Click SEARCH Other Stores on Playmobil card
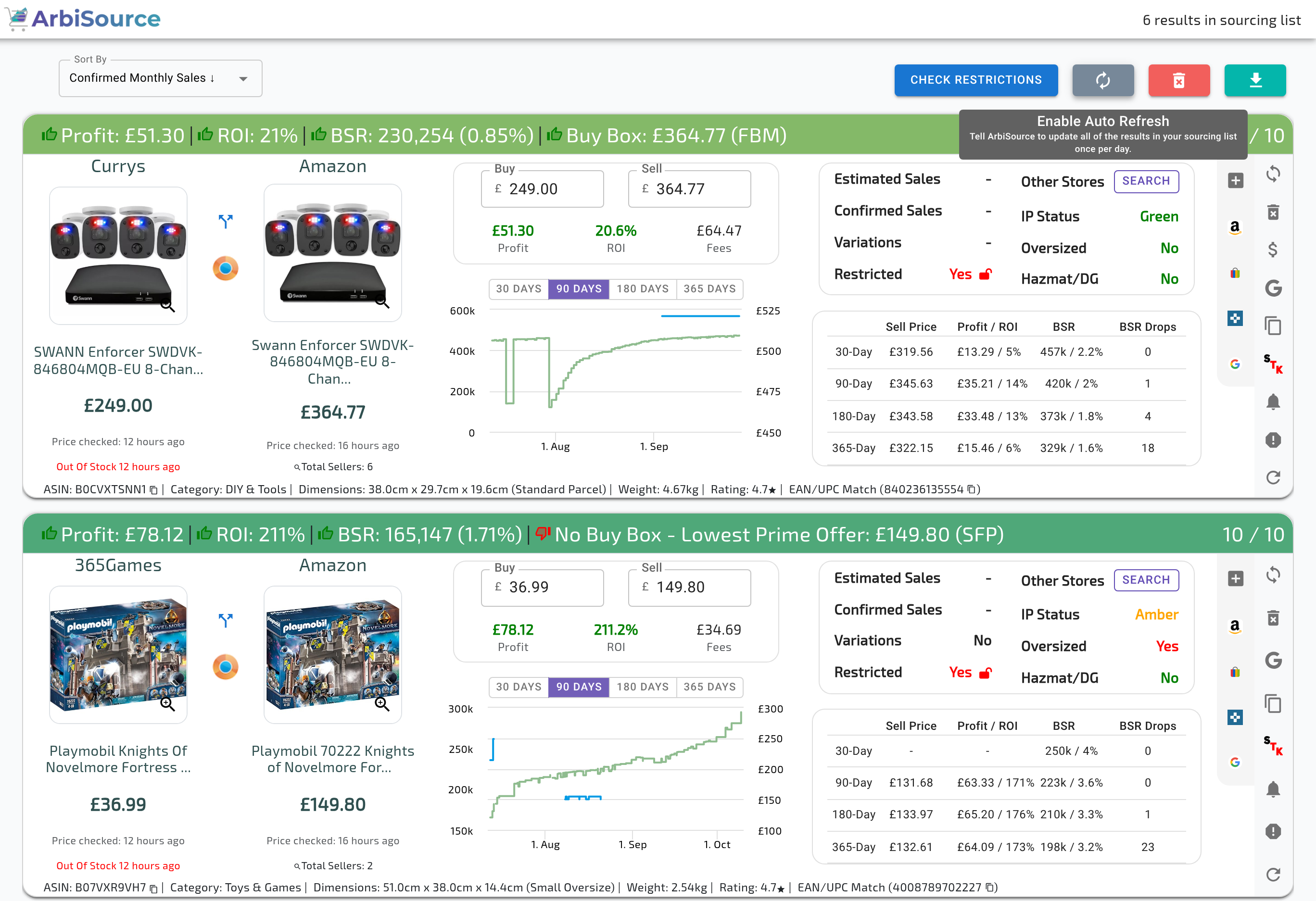 (x=1146, y=580)
